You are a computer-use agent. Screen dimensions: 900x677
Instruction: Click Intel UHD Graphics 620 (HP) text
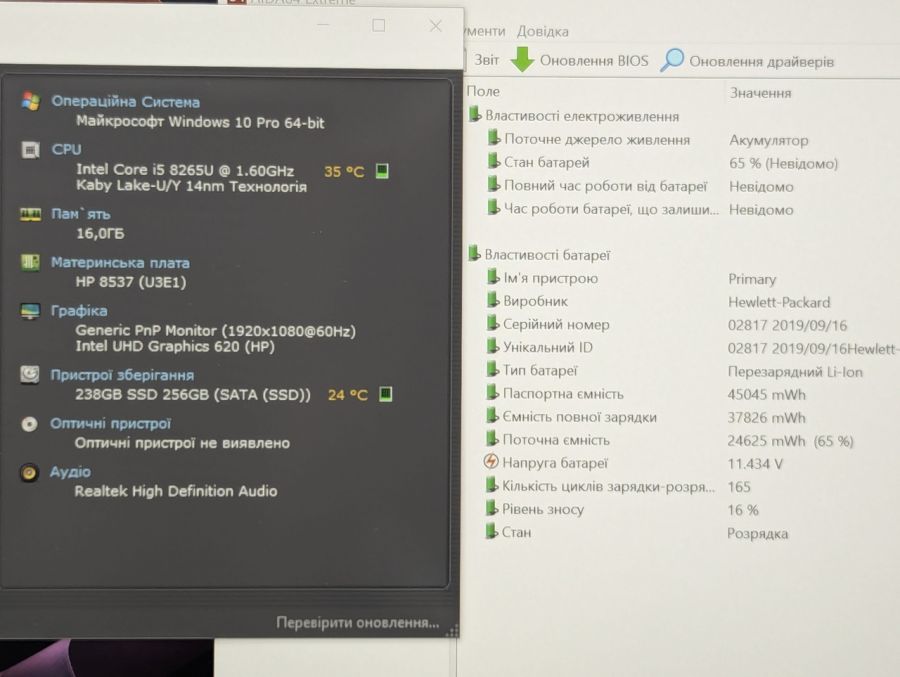click(175, 346)
